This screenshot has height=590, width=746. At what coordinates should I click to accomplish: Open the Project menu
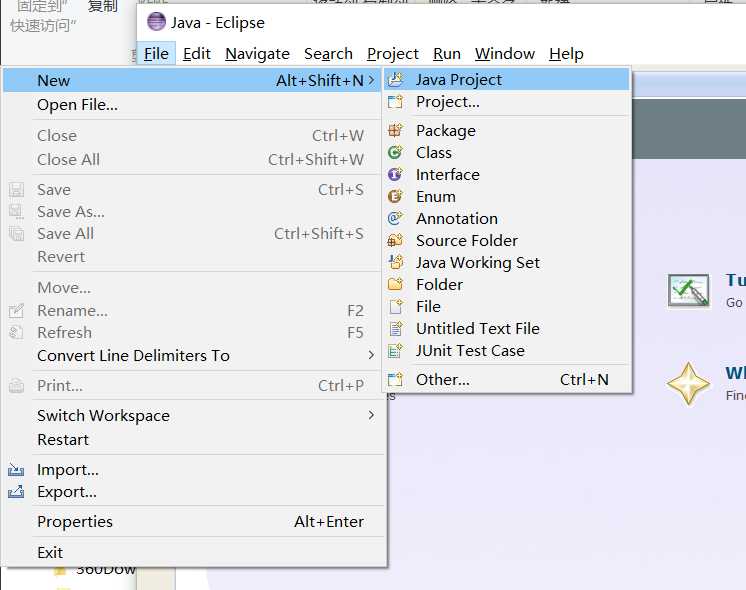click(x=393, y=54)
